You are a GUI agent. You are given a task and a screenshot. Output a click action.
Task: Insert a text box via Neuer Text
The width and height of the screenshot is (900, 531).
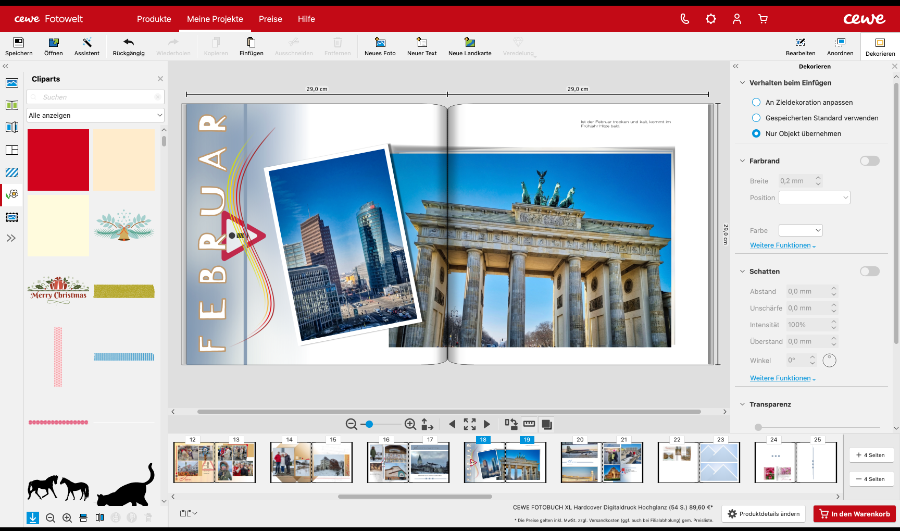[x=422, y=45]
